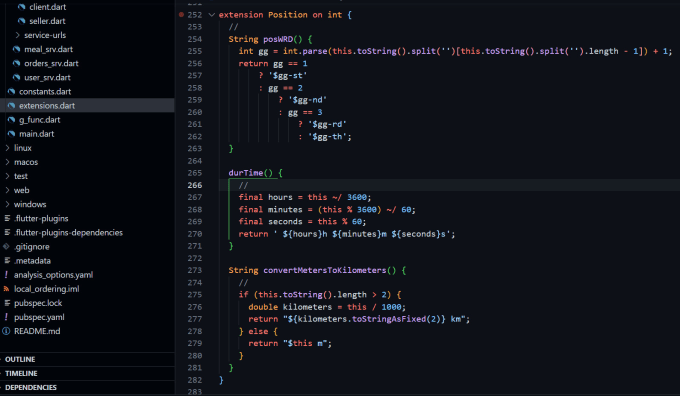Expand the macos folder
The height and width of the screenshot is (396, 680).
pyautogui.click(x=26, y=162)
